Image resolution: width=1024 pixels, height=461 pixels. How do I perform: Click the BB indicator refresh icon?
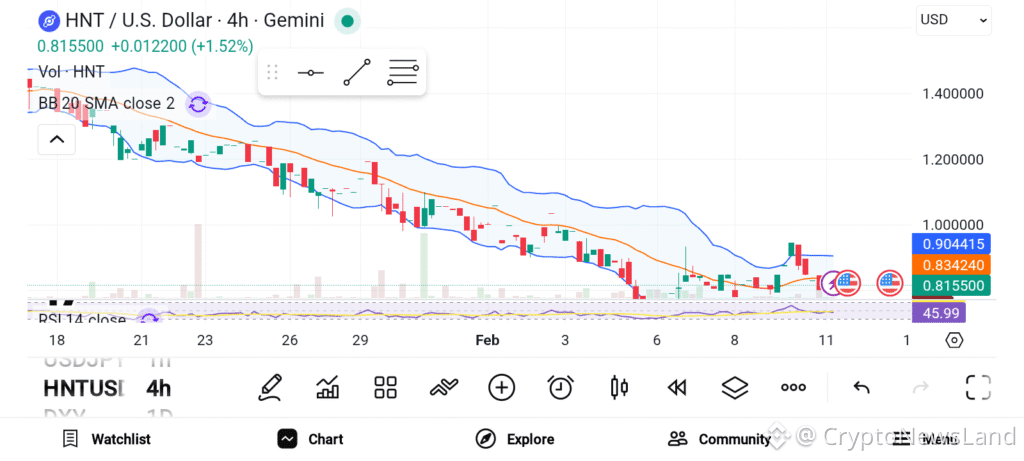pyautogui.click(x=199, y=104)
